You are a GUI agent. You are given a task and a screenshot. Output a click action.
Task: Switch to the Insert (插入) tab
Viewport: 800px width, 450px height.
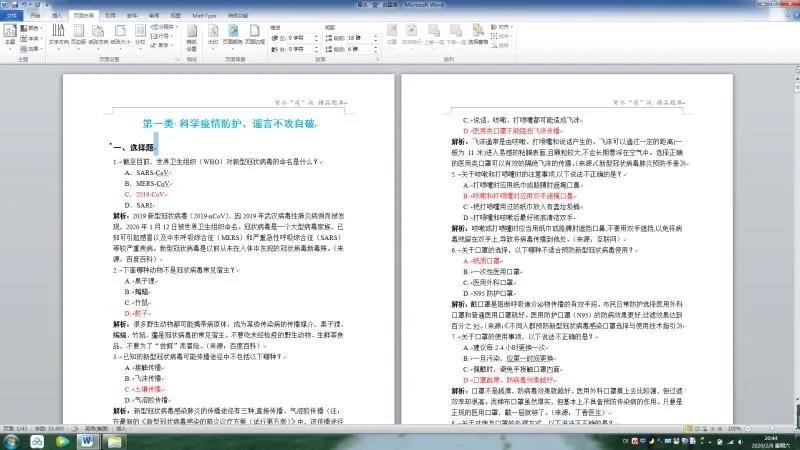tap(56, 17)
